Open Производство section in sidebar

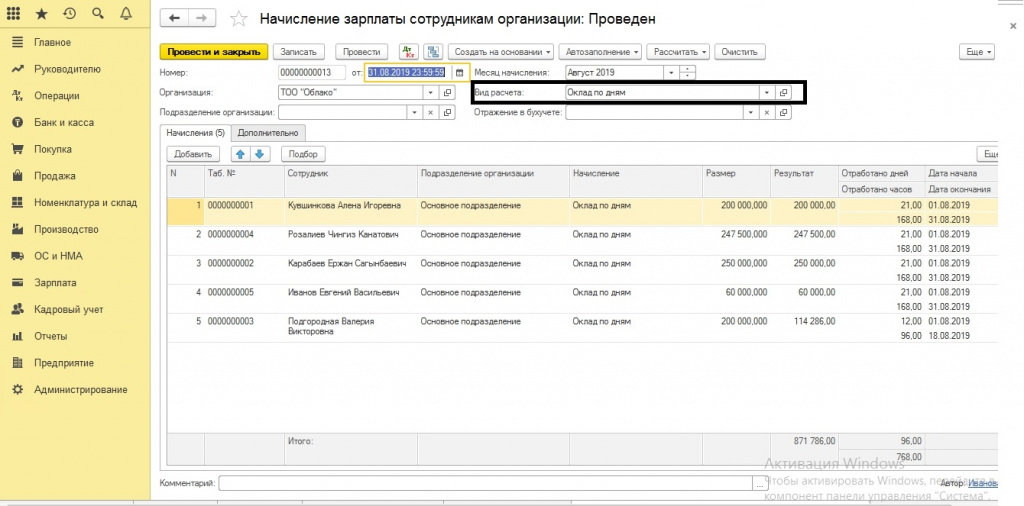coord(66,229)
